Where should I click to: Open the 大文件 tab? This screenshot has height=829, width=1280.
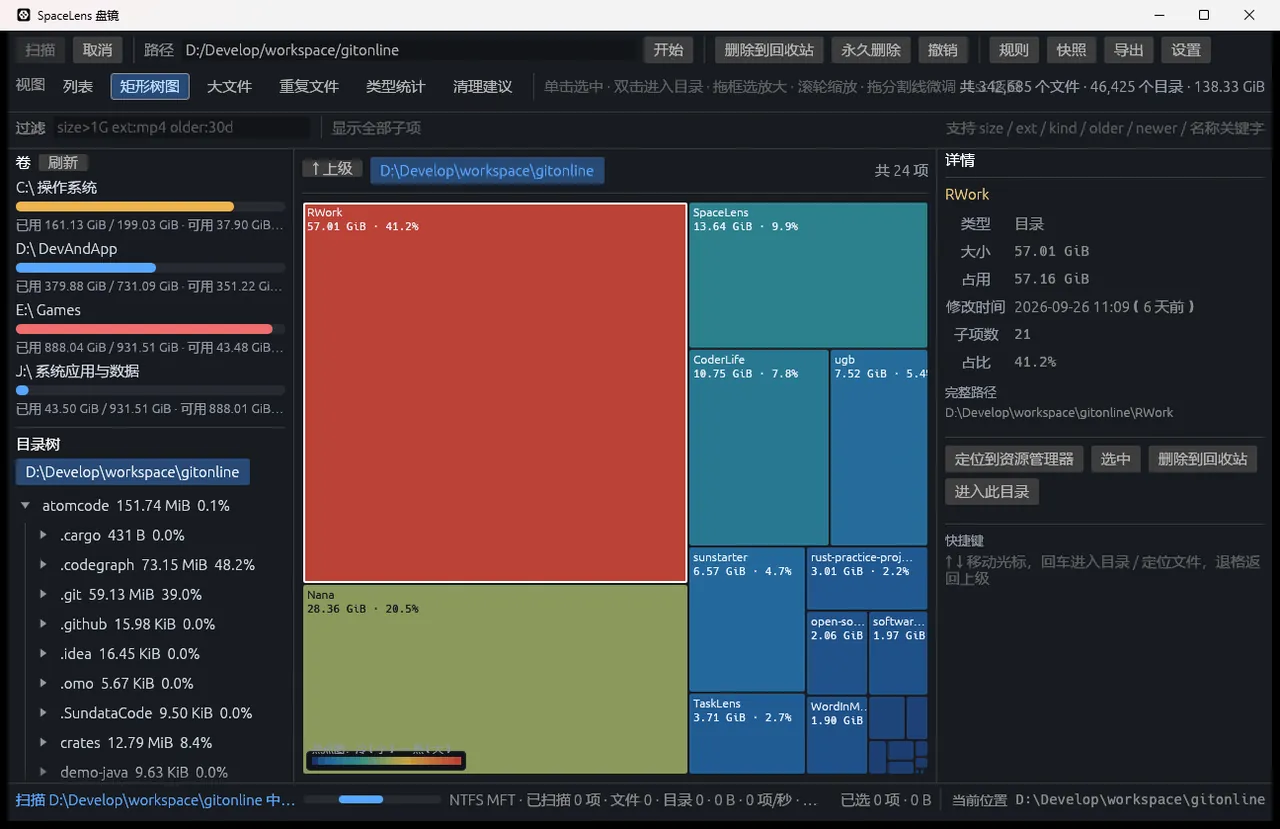click(229, 87)
